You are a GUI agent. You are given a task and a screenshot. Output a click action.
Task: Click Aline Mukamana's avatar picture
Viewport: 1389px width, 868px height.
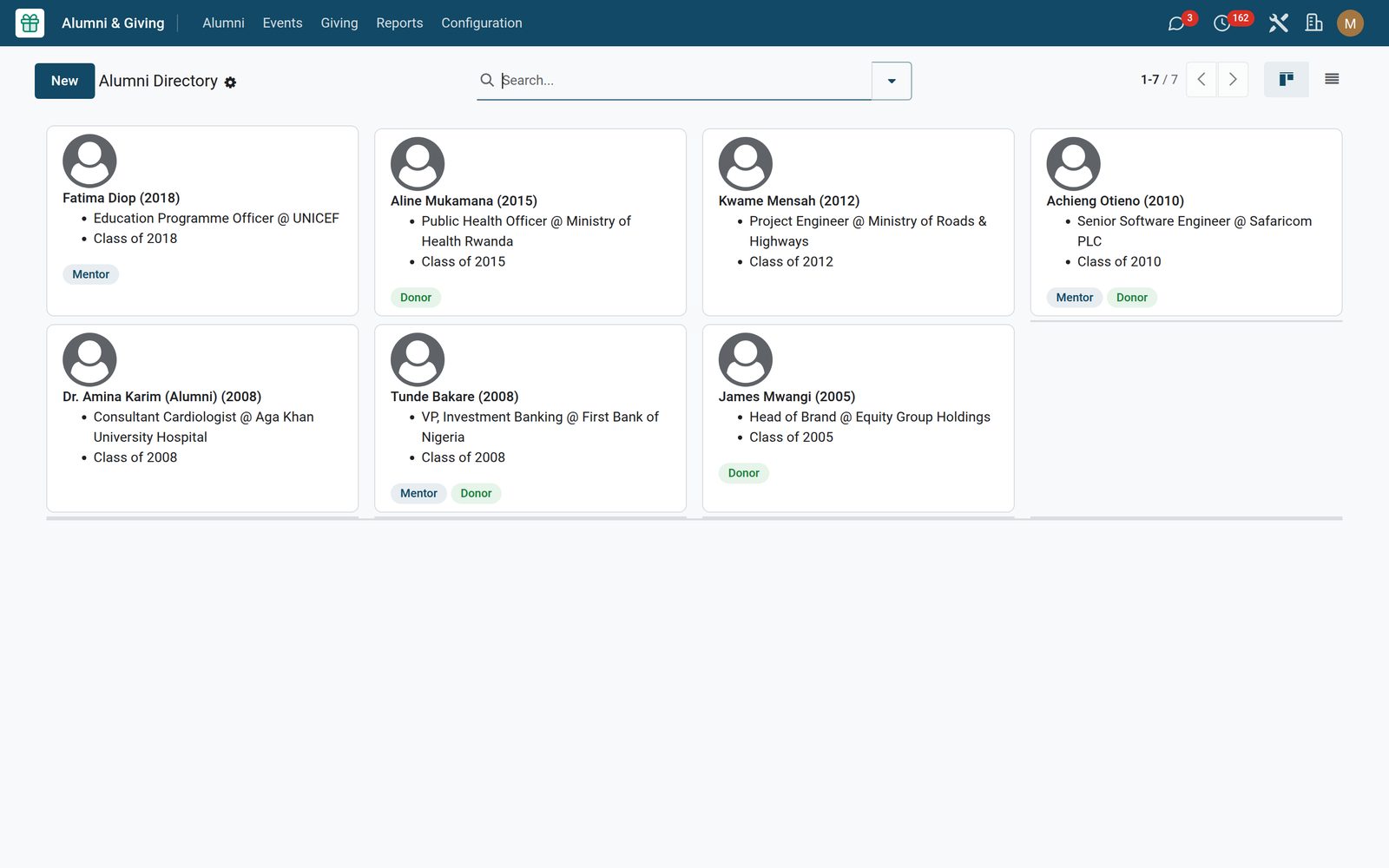[418, 163]
